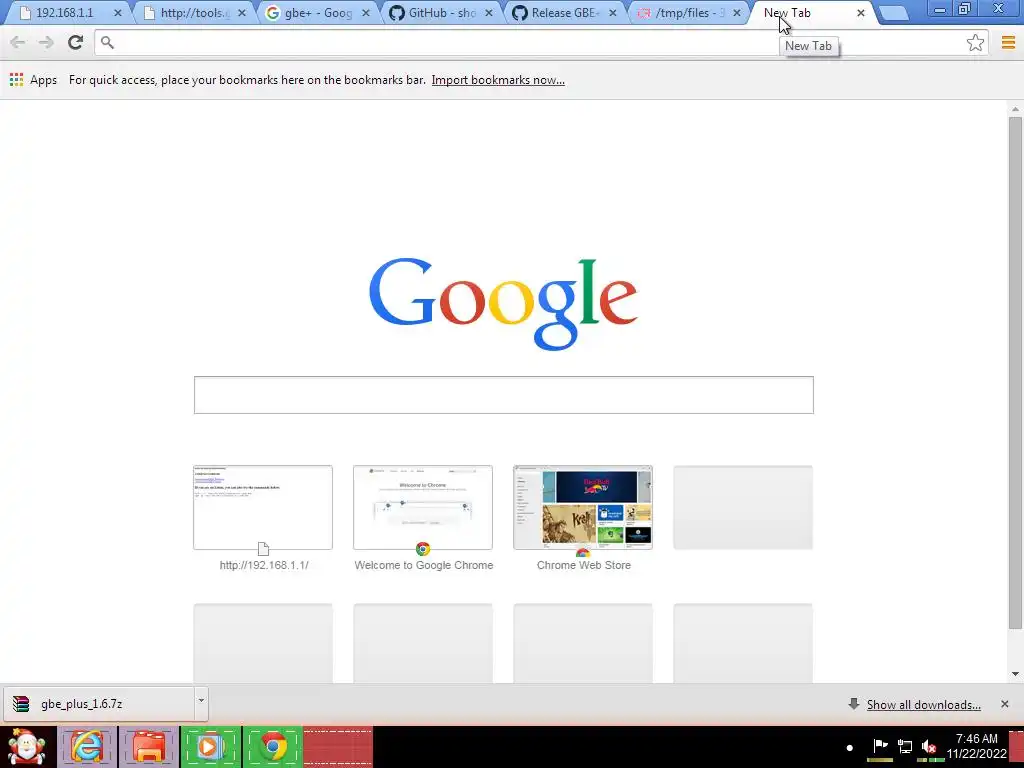The image size is (1024, 768).
Task: Close the GitHub - sho tab
Action: tap(488, 13)
